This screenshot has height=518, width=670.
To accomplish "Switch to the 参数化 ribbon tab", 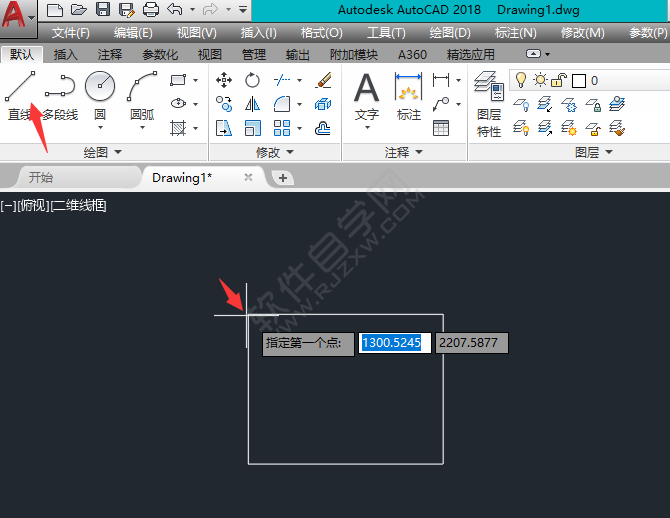I will point(160,54).
